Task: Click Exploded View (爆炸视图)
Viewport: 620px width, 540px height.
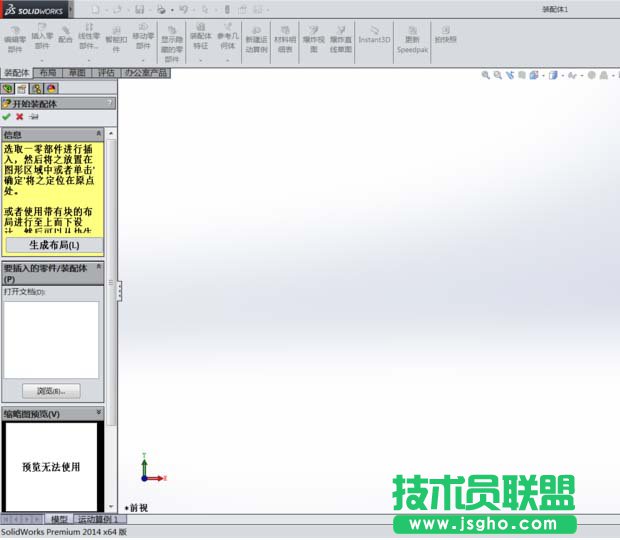Action: 314,40
